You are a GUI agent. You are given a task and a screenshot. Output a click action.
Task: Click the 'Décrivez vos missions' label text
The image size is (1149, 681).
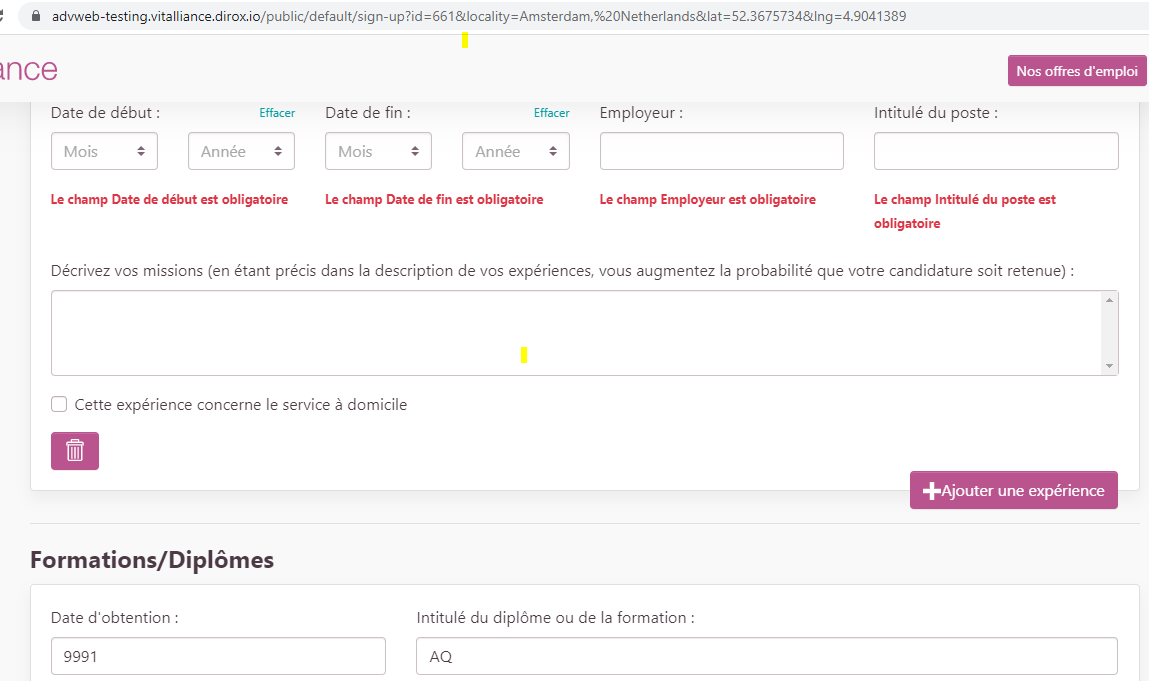click(x=562, y=270)
